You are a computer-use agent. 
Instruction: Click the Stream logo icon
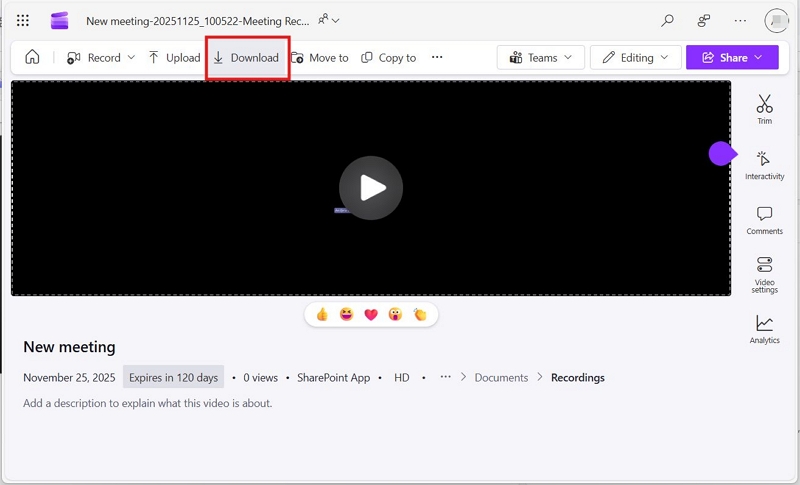click(x=59, y=21)
